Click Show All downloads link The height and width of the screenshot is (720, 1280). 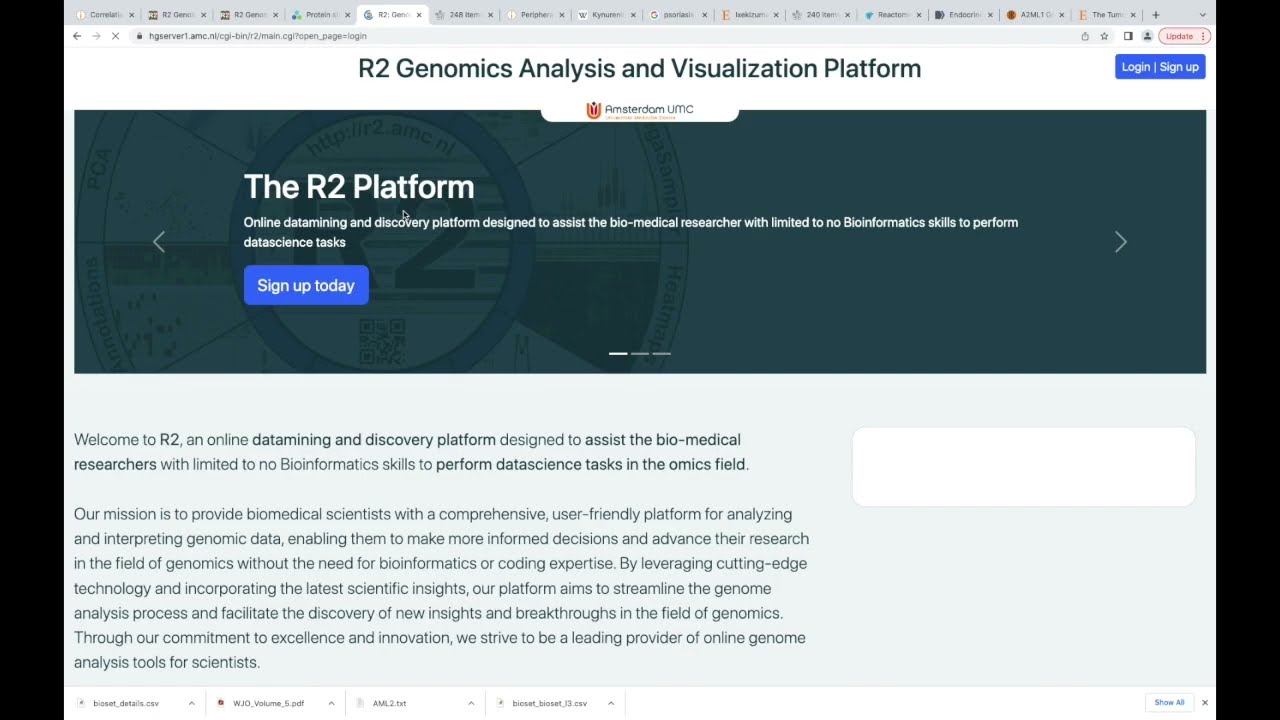coord(1169,703)
